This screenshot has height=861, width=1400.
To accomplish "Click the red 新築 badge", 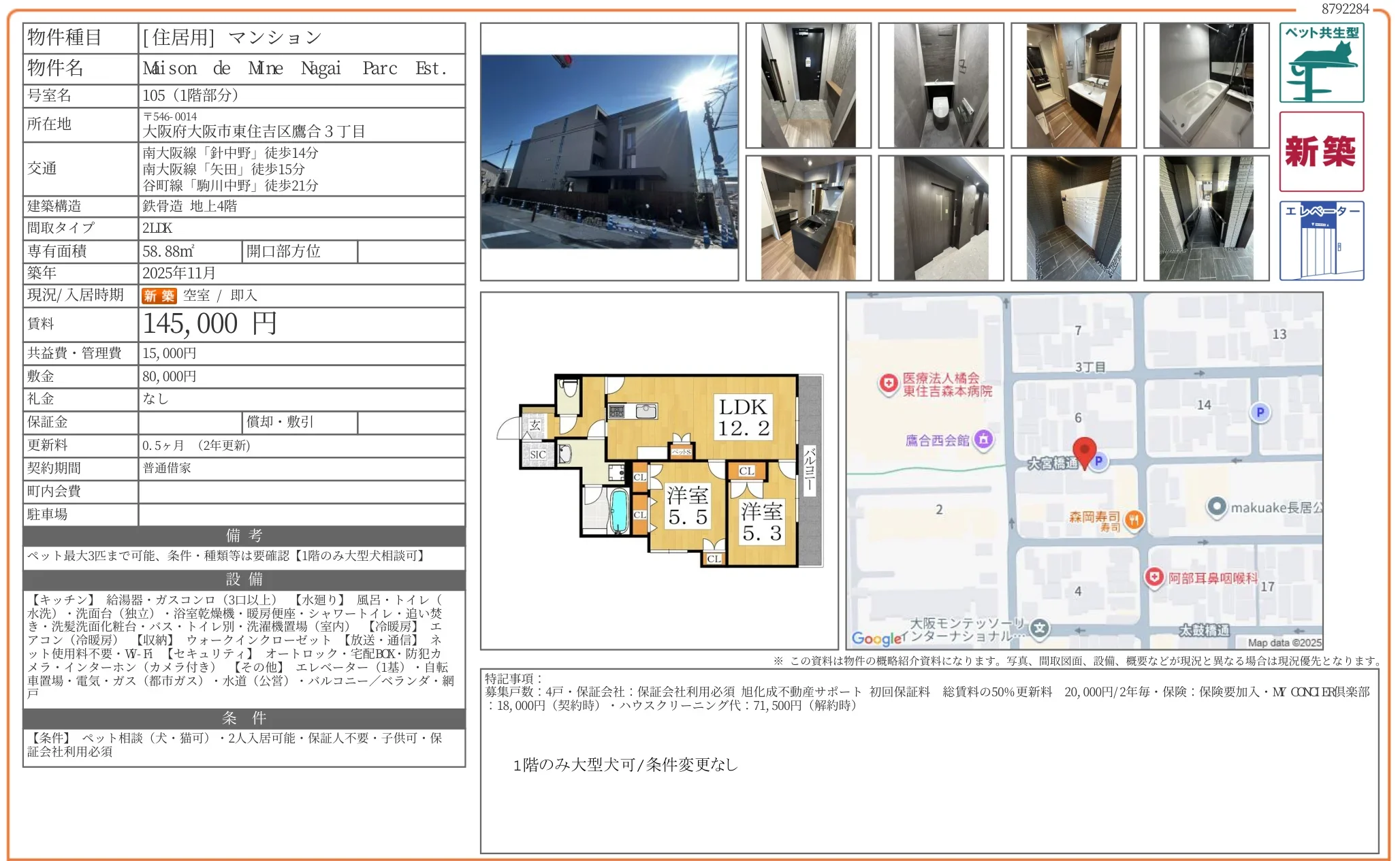I will pyautogui.click(x=1320, y=151).
